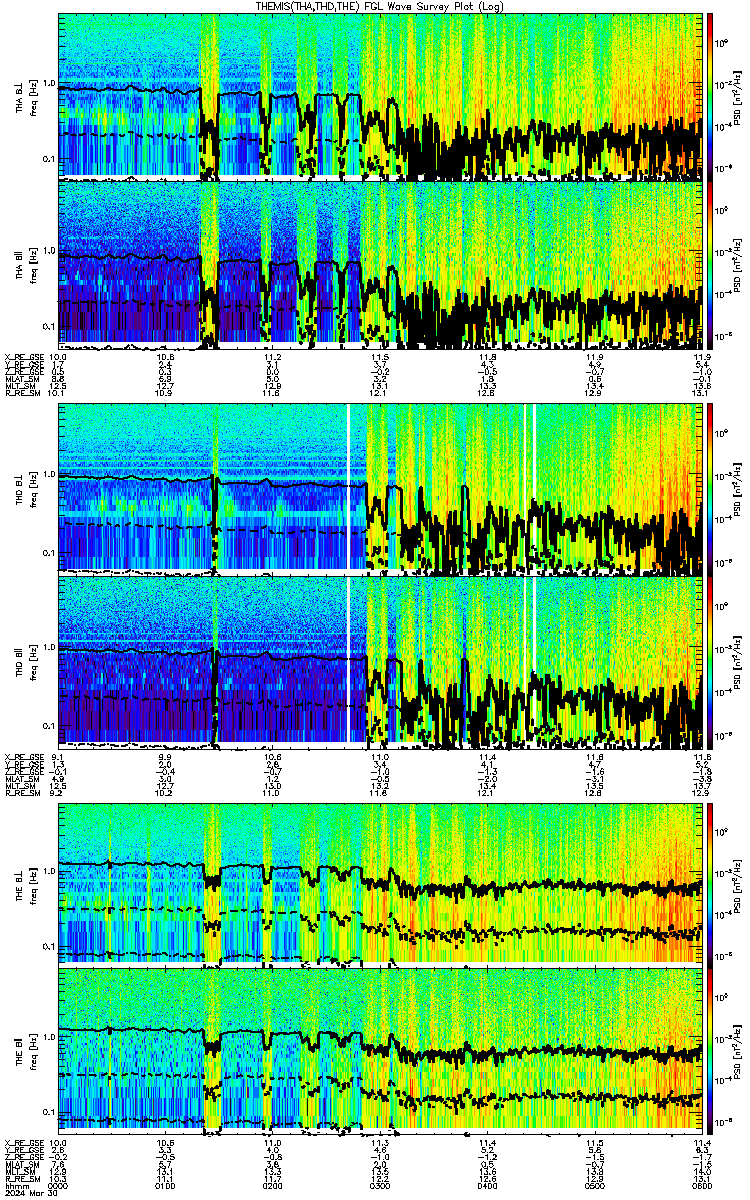Image resolution: width=750 pixels, height=1200 pixels.
Task: Click the THE B⊥ spectrogram panel
Action: (x=380, y=884)
